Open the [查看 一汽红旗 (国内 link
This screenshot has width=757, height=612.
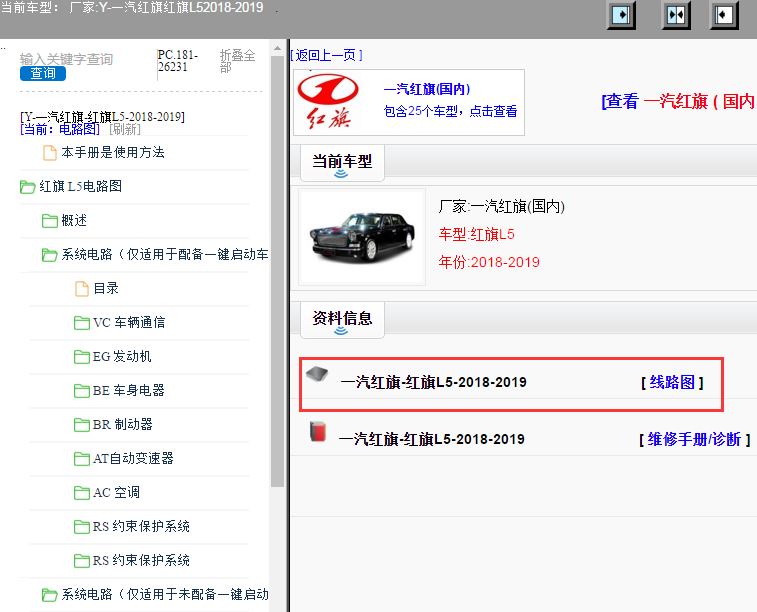click(678, 101)
